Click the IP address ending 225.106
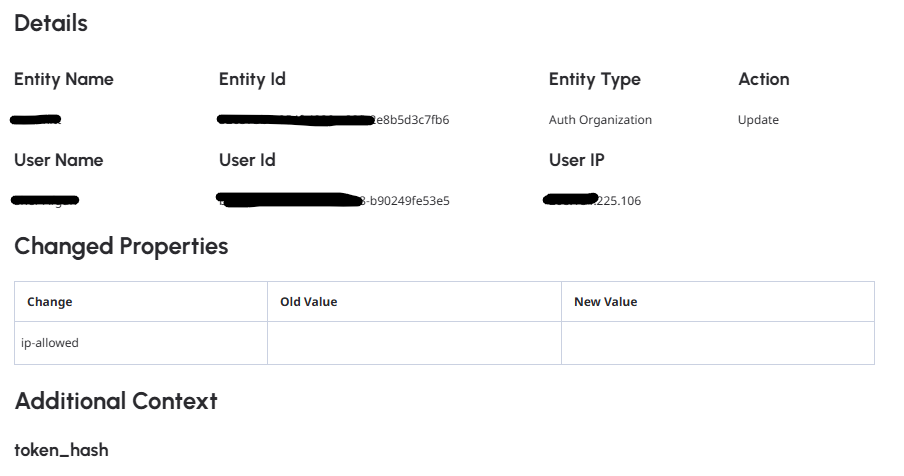This screenshot has width=904, height=476. pyautogui.click(x=594, y=201)
